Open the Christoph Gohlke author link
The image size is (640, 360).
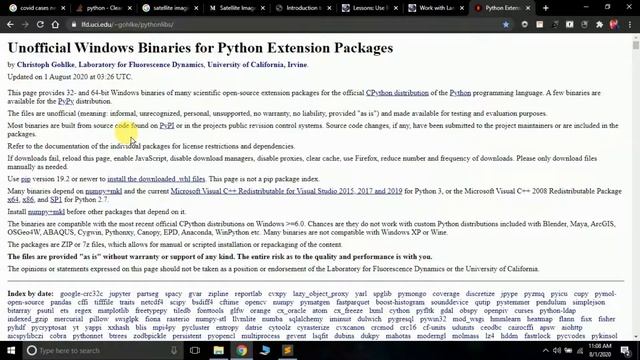pos(46,64)
